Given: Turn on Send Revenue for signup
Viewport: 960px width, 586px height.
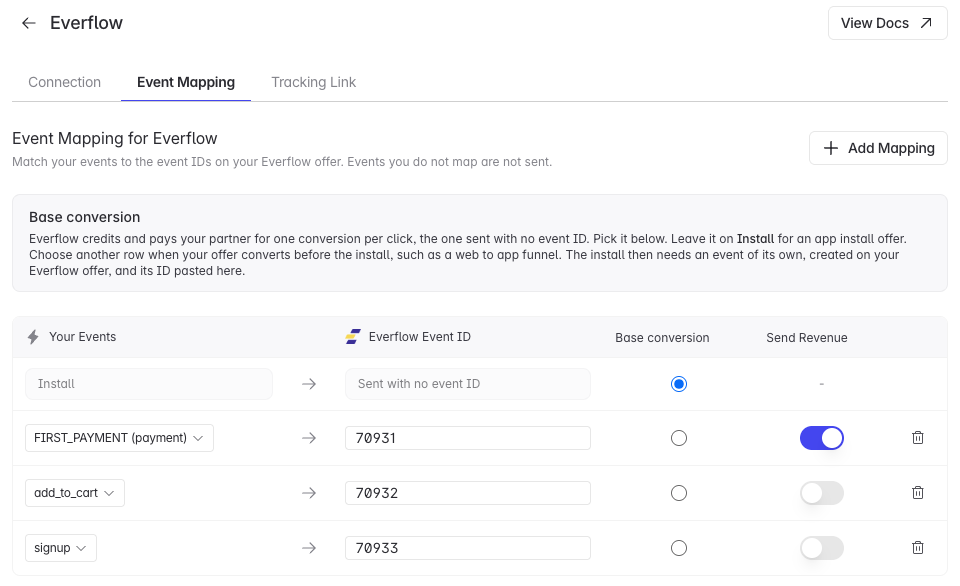Looking at the screenshot, I should click(822, 548).
